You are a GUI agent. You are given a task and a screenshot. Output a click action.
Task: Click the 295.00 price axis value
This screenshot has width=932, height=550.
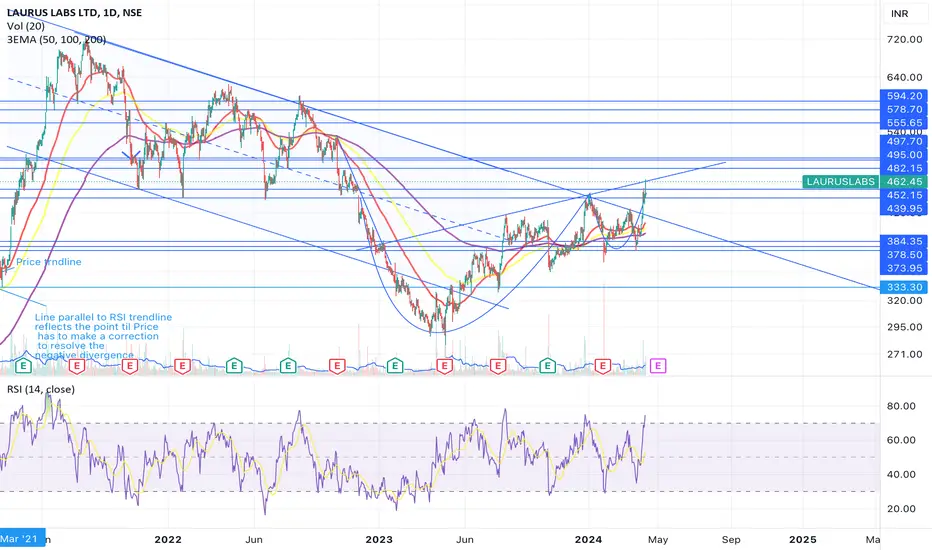point(904,327)
